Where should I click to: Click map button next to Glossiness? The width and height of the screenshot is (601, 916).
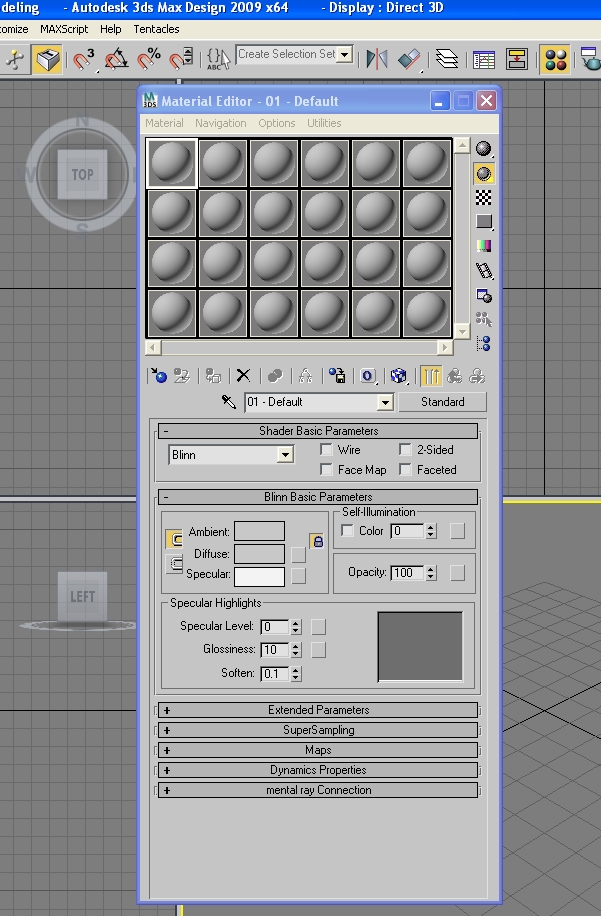click(318, 650)
